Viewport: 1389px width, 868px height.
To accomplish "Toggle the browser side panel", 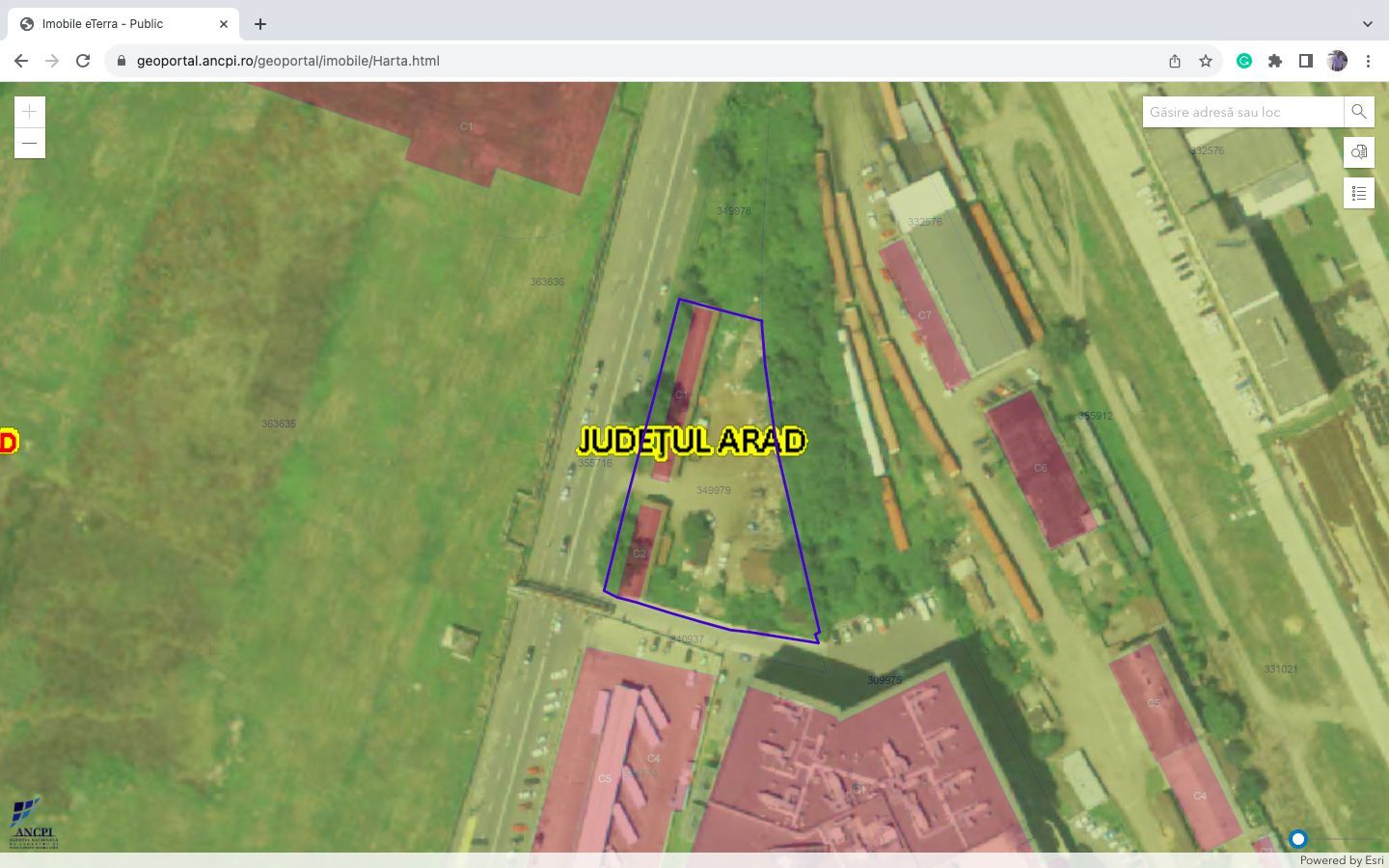I will click(x=1306, y=61).
